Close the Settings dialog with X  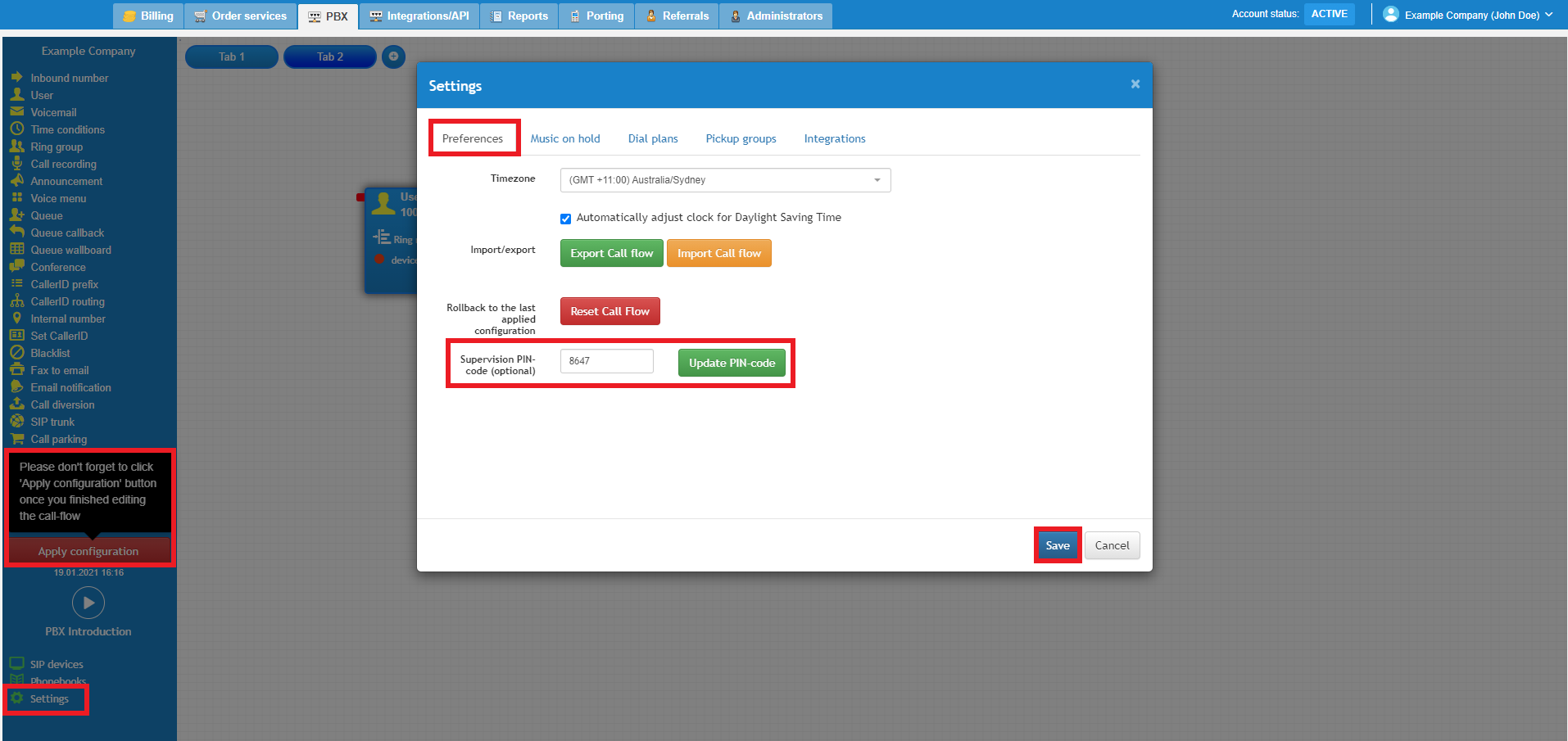pyautogui.click(x=1135, y=84)
